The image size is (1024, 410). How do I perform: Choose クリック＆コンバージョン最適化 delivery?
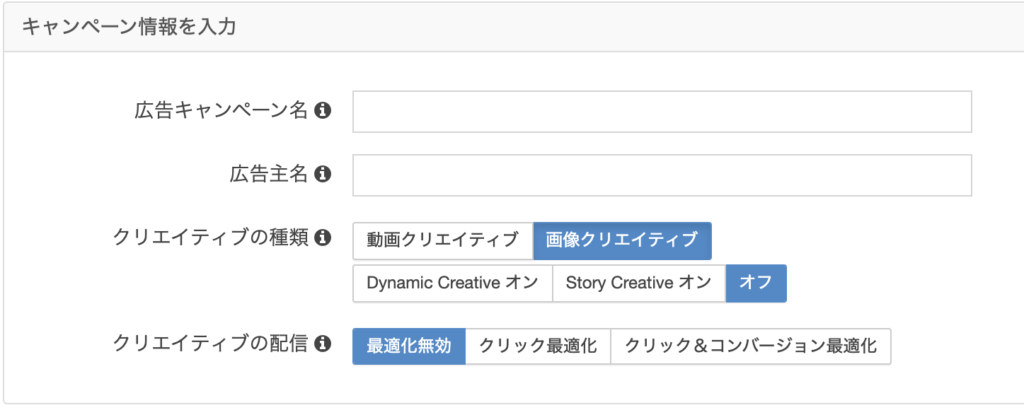coord(750,346)
